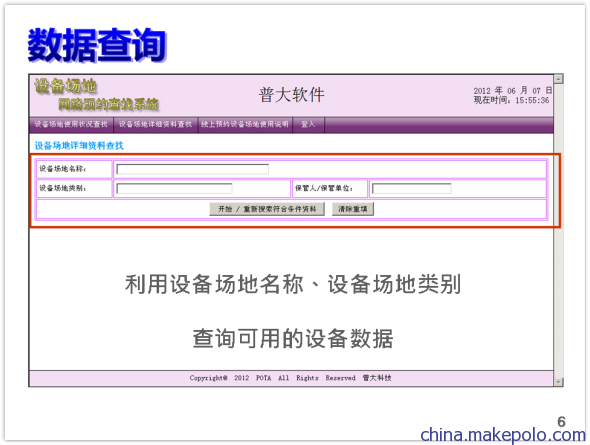Click the 设备场地 网路预约查找系统 logo
590x445 pixels.
coord(96,94)
